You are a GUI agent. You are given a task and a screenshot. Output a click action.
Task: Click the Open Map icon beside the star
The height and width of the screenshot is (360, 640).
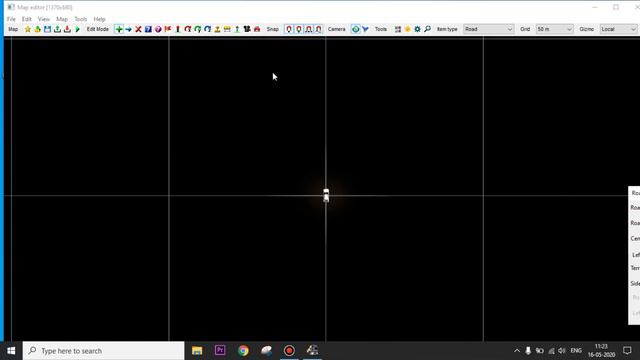point(38,29)
